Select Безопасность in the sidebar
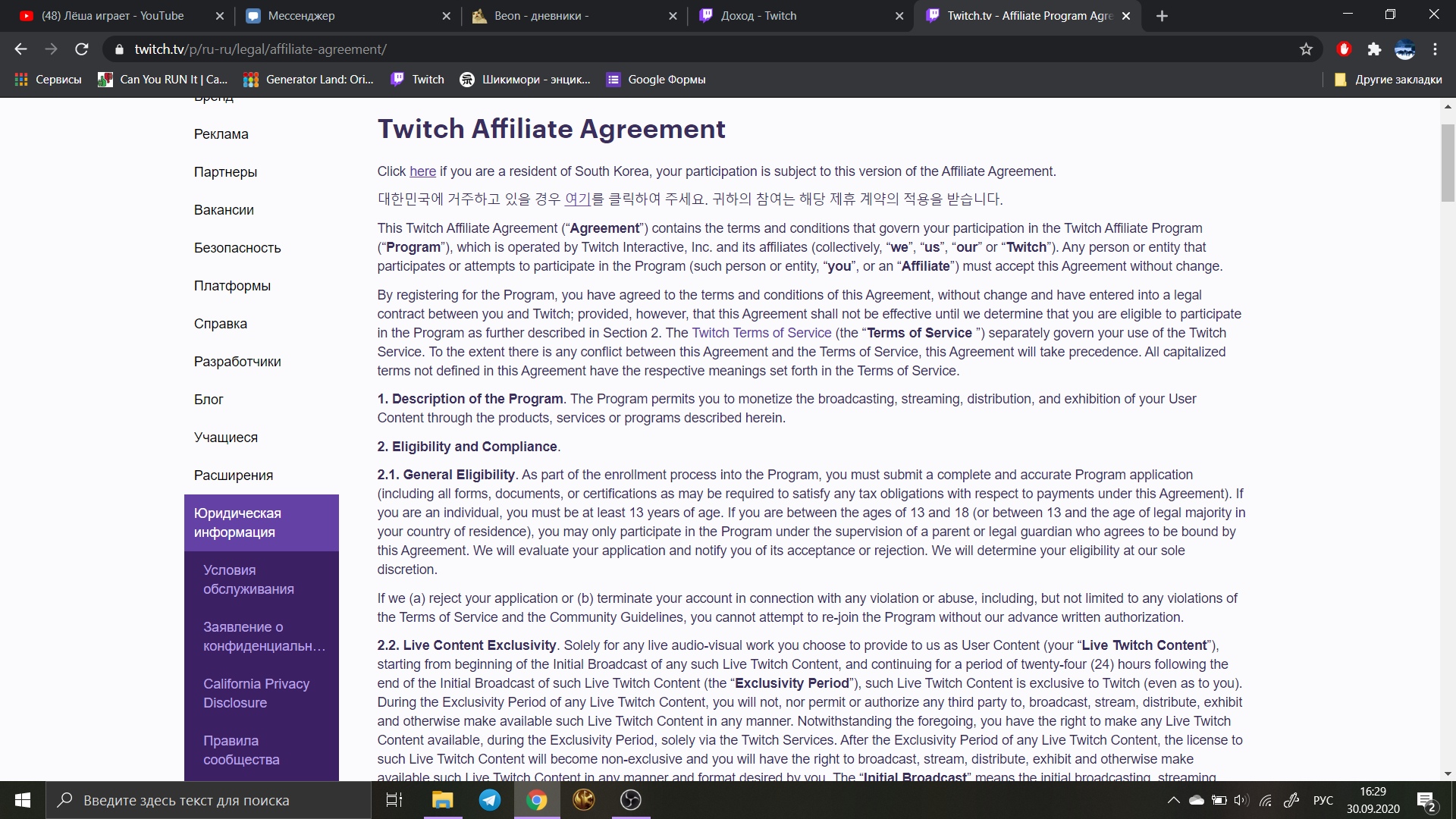Viewport: 1456px width, 819px height. click(x=237, y=248)
